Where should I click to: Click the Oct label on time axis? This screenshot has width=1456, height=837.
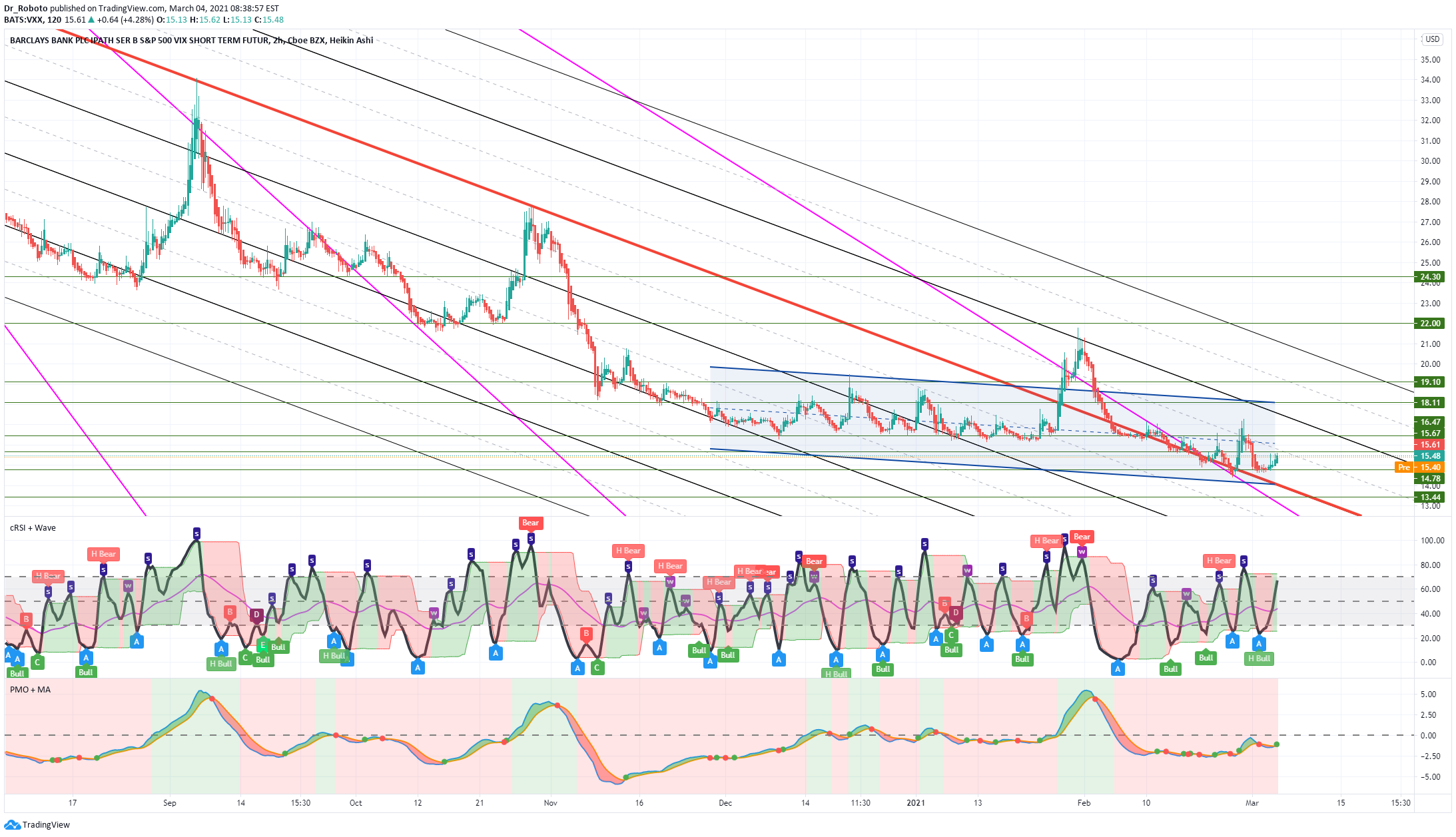pos(356,803)
